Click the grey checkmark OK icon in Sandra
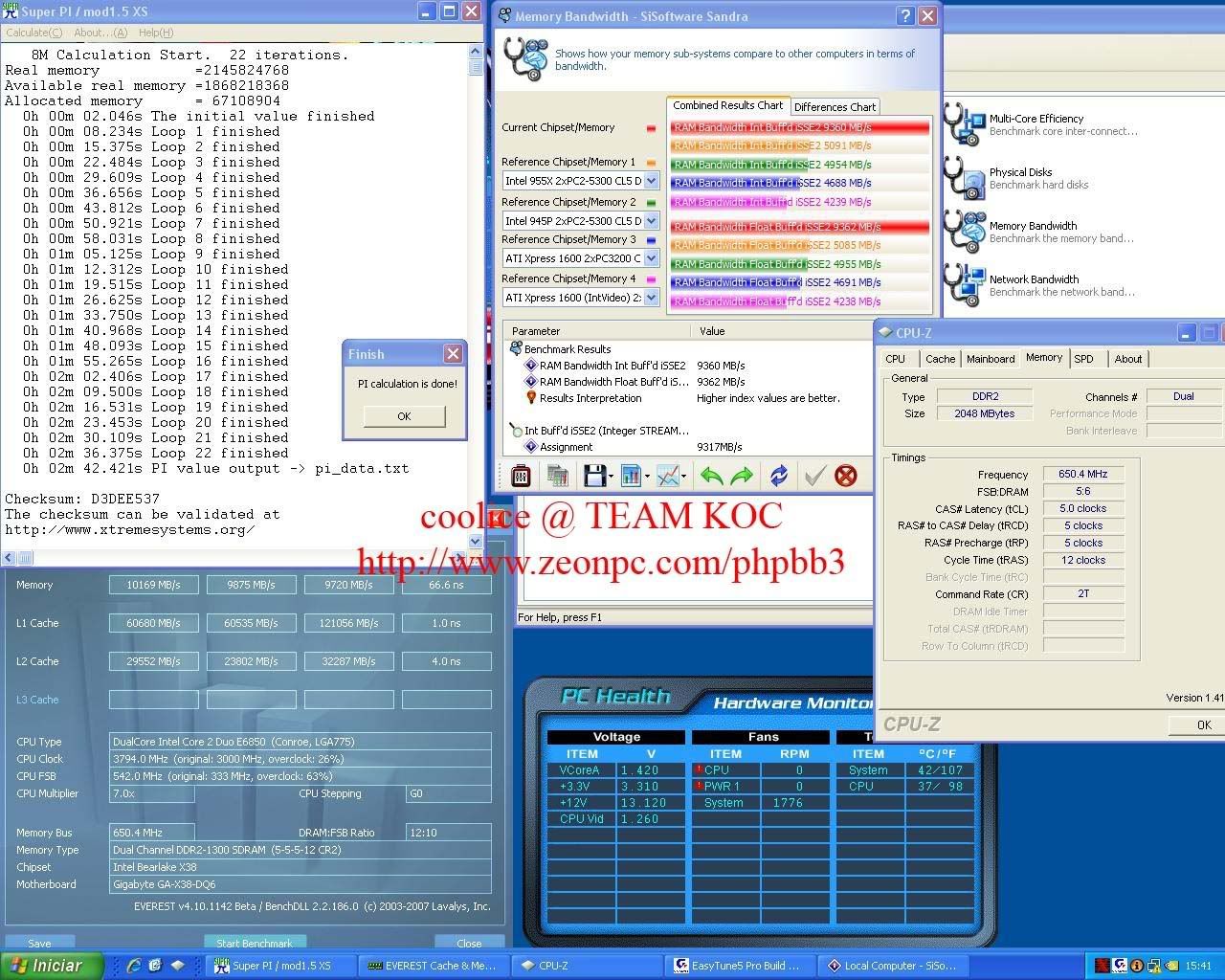Screen dimensions: 1225x980 click(x=814, y=476)
